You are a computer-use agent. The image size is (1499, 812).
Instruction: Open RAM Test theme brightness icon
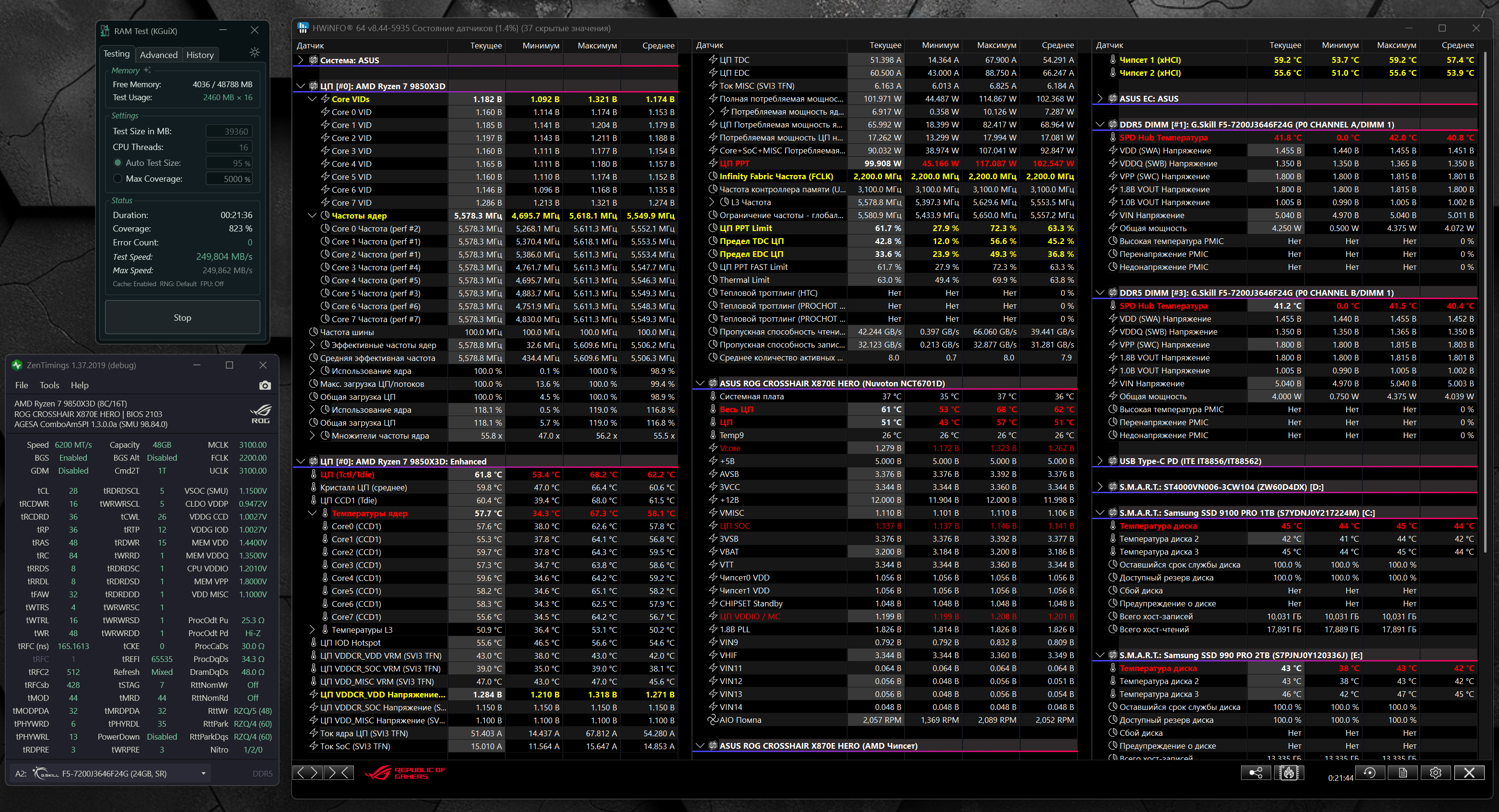pos(254,52)
